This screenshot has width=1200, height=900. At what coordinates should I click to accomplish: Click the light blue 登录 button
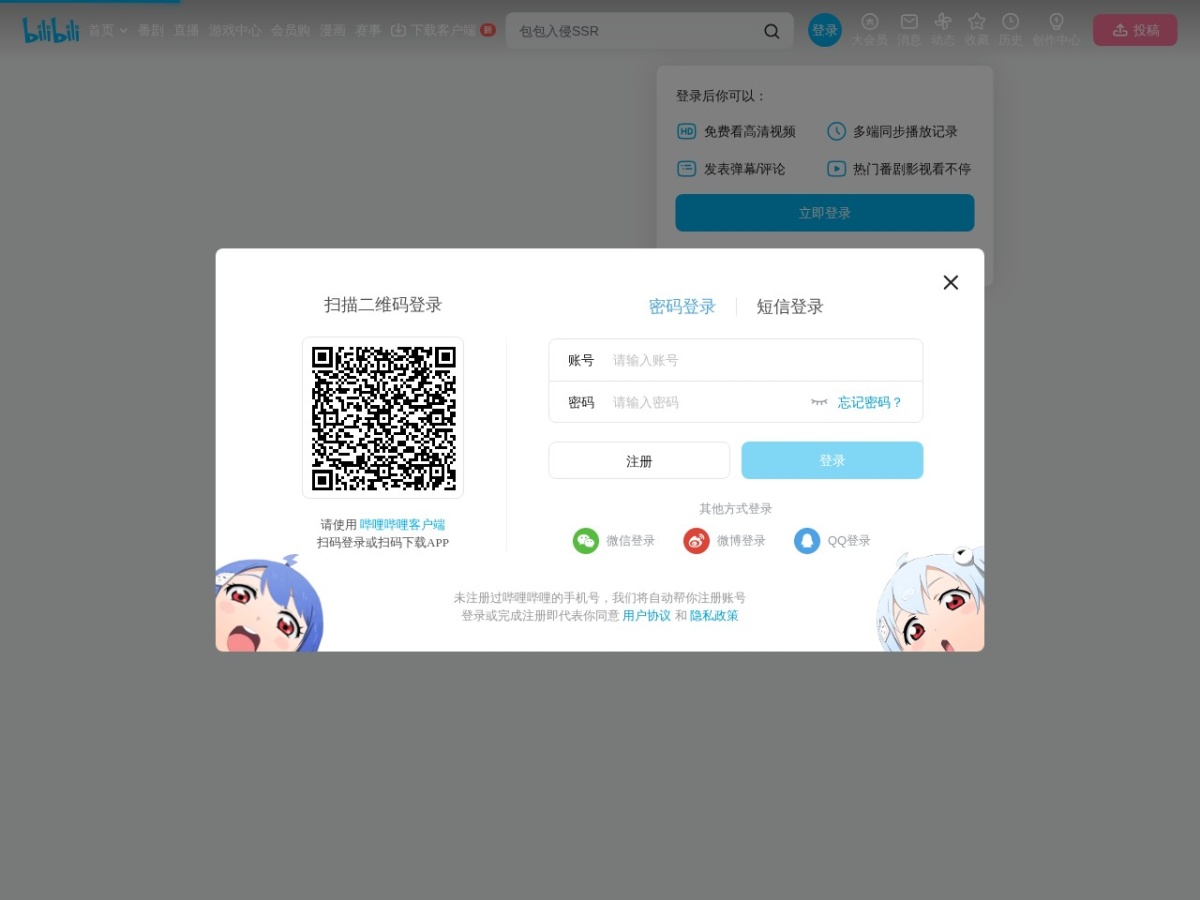pos(832,461)
